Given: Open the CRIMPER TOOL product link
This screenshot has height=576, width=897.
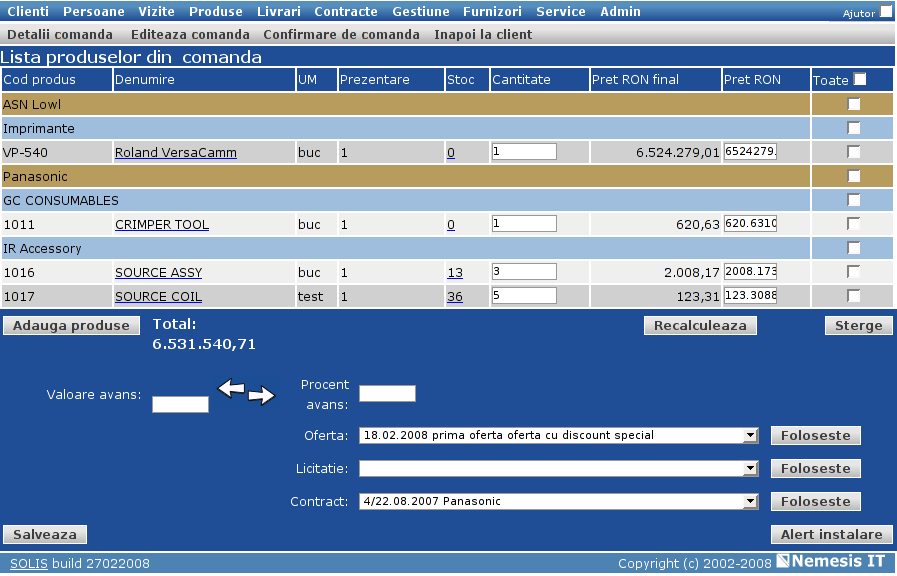Looking at the screenshot, I should (x=162, y=225).
